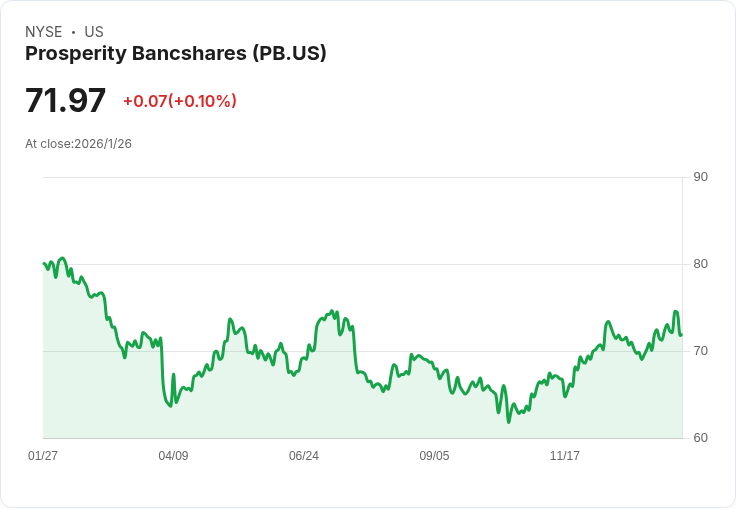Select the 80 y-axis label

[x=700, y=264]
